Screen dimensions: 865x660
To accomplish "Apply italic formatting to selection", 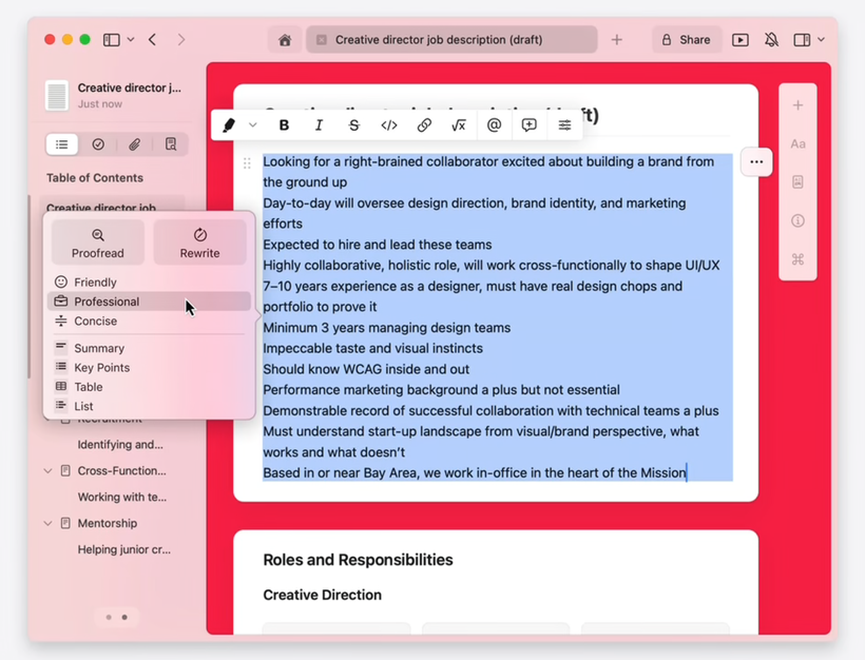I will click(319, 125).
